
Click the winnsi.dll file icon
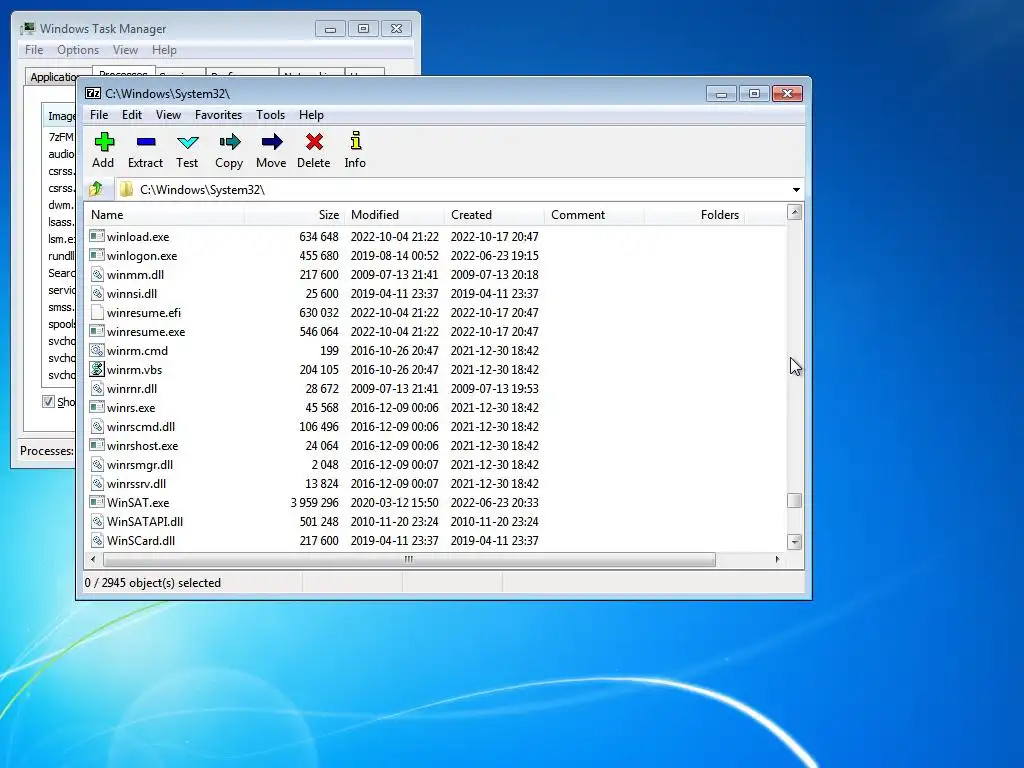[x=97, y=293]
